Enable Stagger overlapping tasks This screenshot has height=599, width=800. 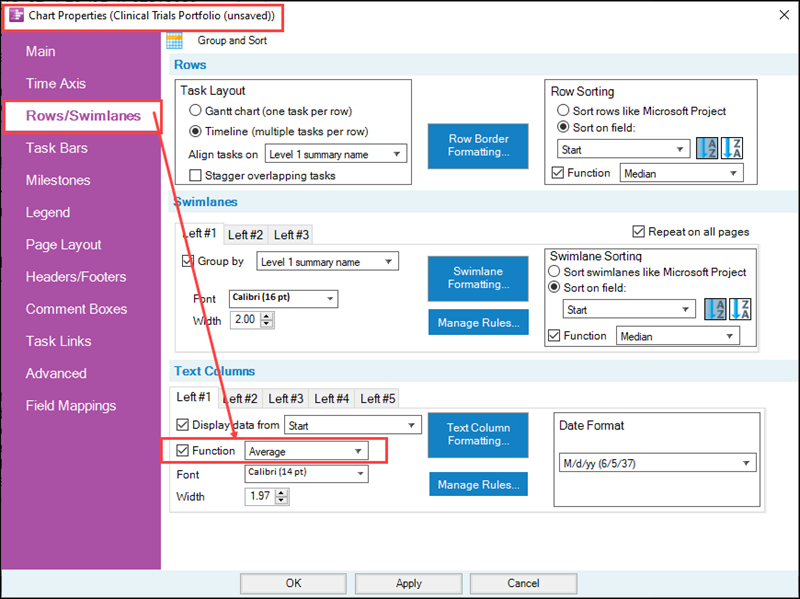pyautogui.click(x=194, y=176)
